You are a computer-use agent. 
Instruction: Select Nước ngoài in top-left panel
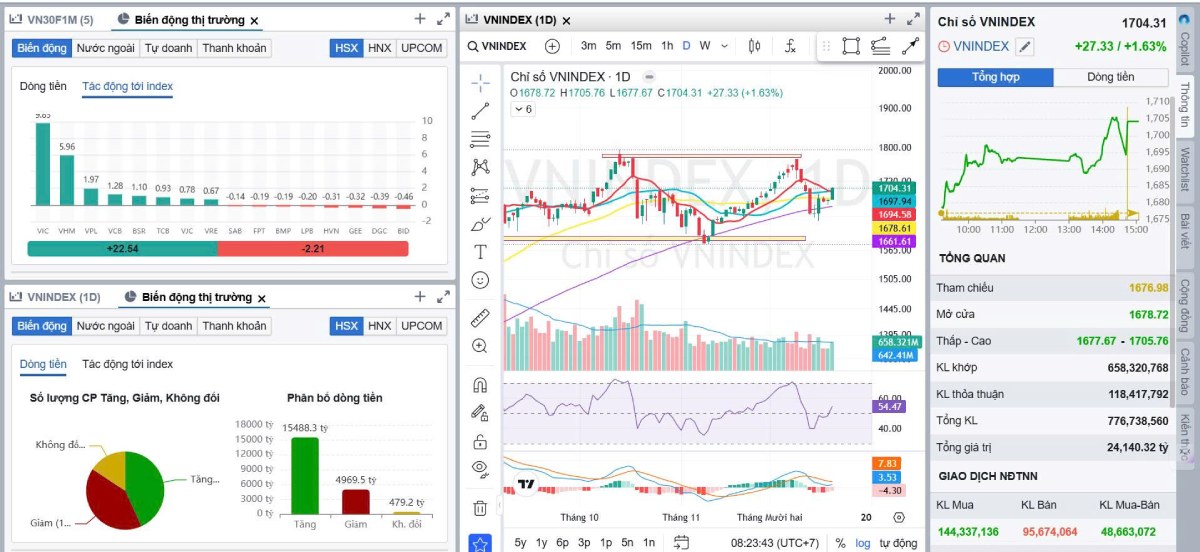click(105, 48)
